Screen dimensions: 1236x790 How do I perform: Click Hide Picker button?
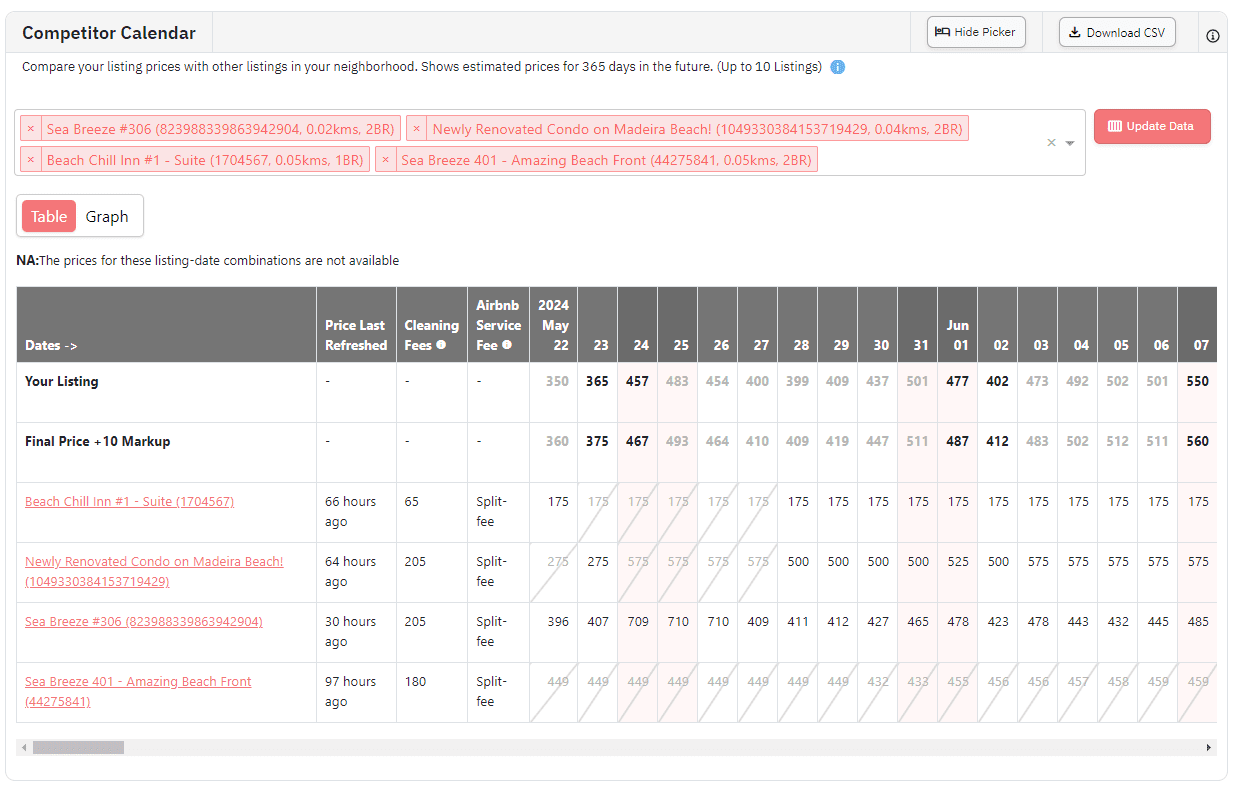pos(975,32)
